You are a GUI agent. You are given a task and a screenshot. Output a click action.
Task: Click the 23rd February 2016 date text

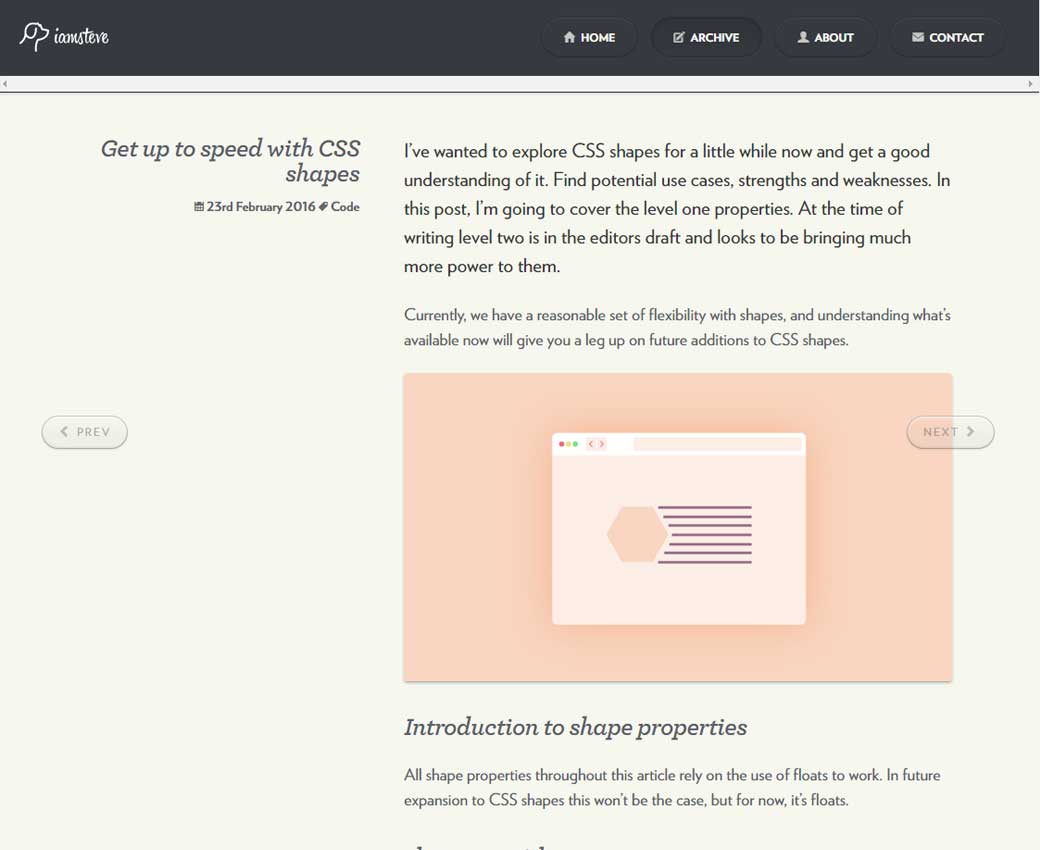(260, 207)
